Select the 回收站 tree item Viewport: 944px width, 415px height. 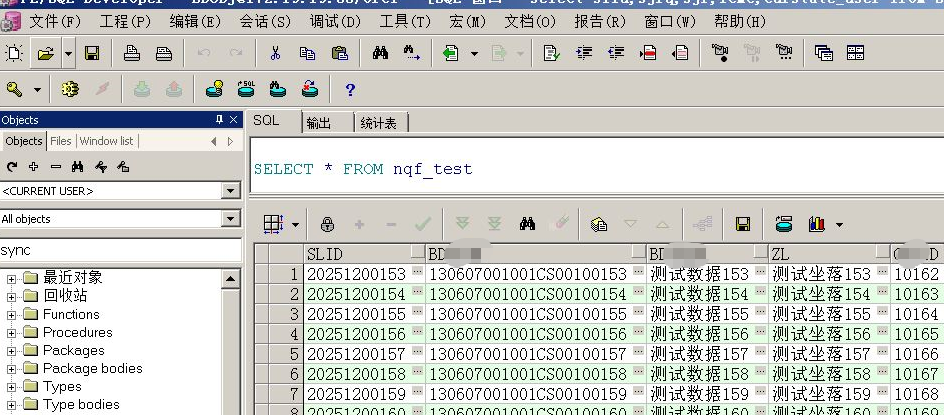(65, 296)
